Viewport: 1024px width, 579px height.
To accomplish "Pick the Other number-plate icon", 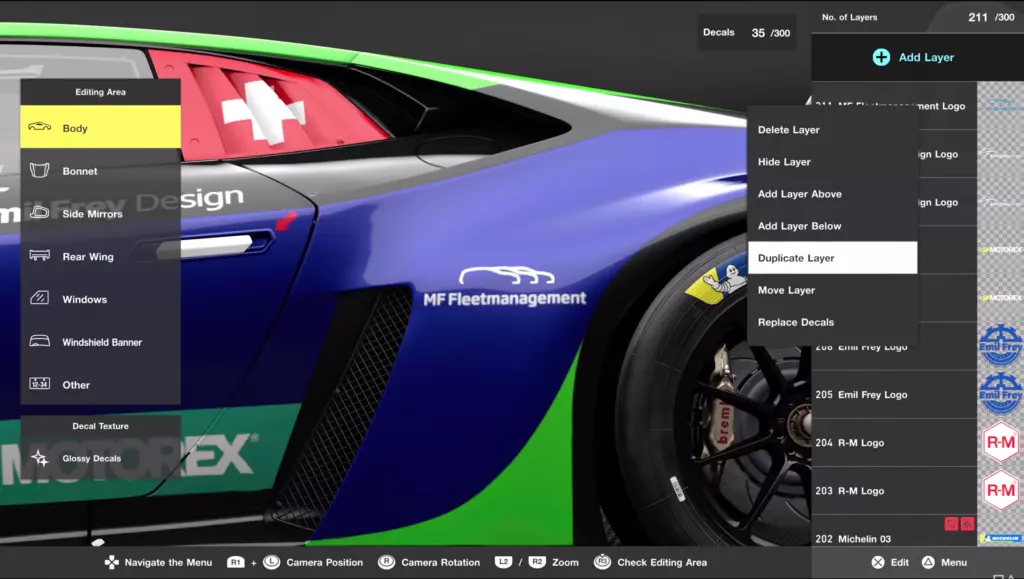I will coord(39,384).
